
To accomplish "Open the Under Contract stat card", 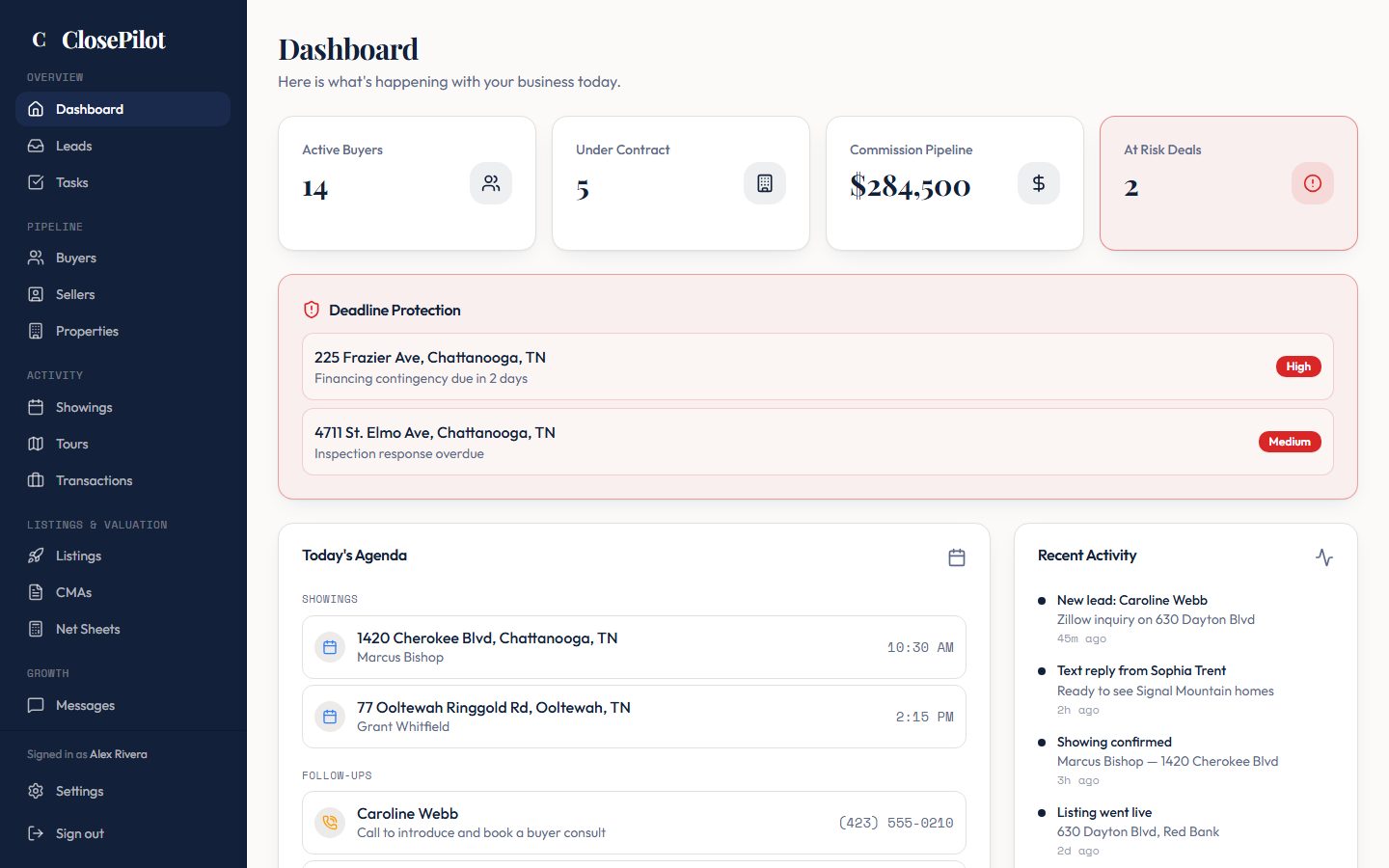I will 681,183.
